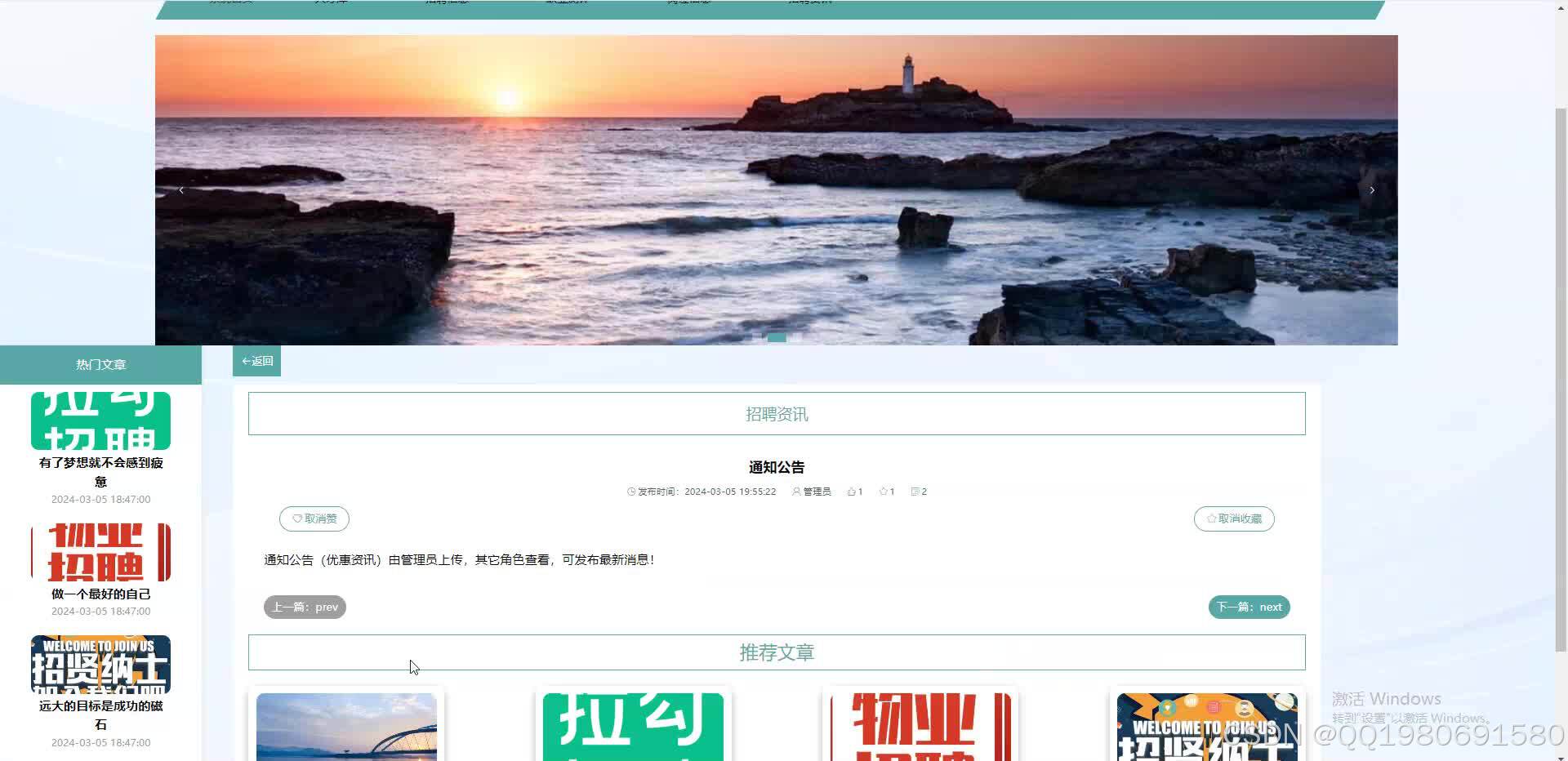Select the active carousel indicator dot

point(774,337)
